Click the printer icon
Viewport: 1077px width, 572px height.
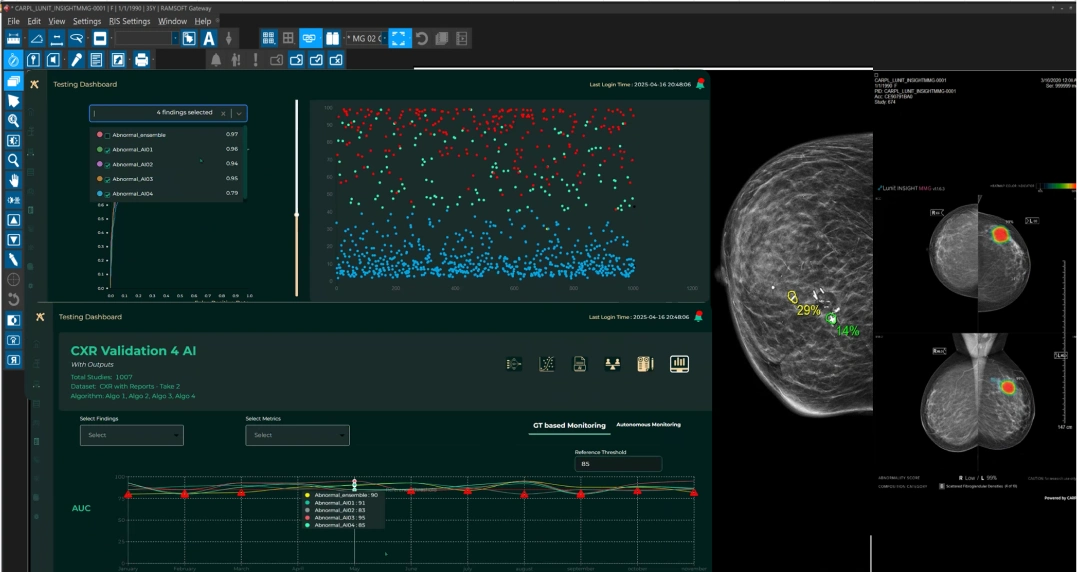[141, 60]
